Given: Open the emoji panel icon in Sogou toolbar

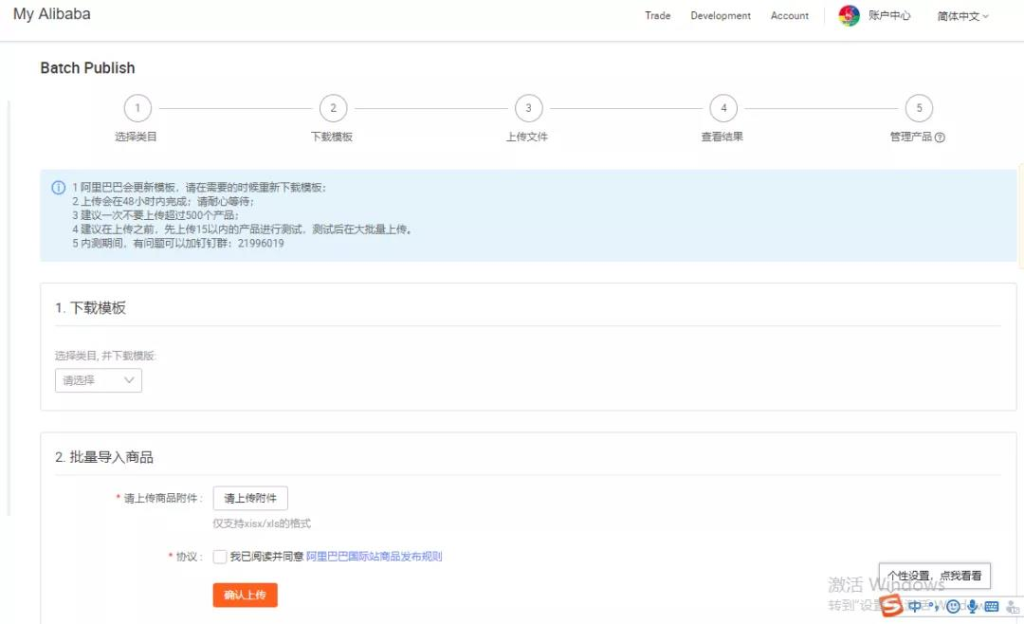Looking at the screenshot, I should coord(952,606).
